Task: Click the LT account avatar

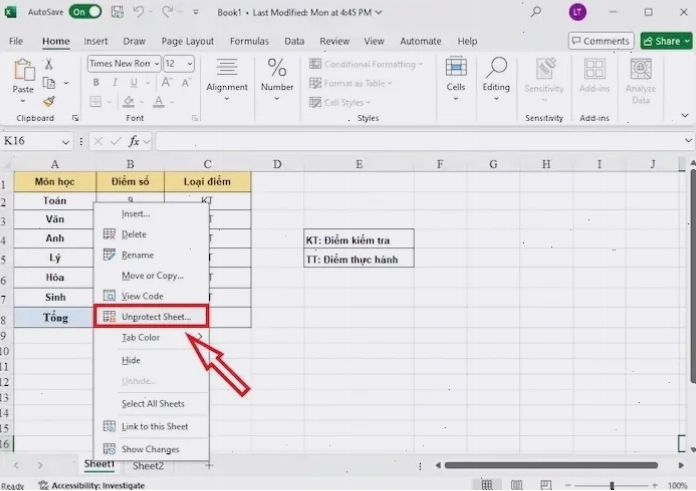Action: (x=577, y=12)
